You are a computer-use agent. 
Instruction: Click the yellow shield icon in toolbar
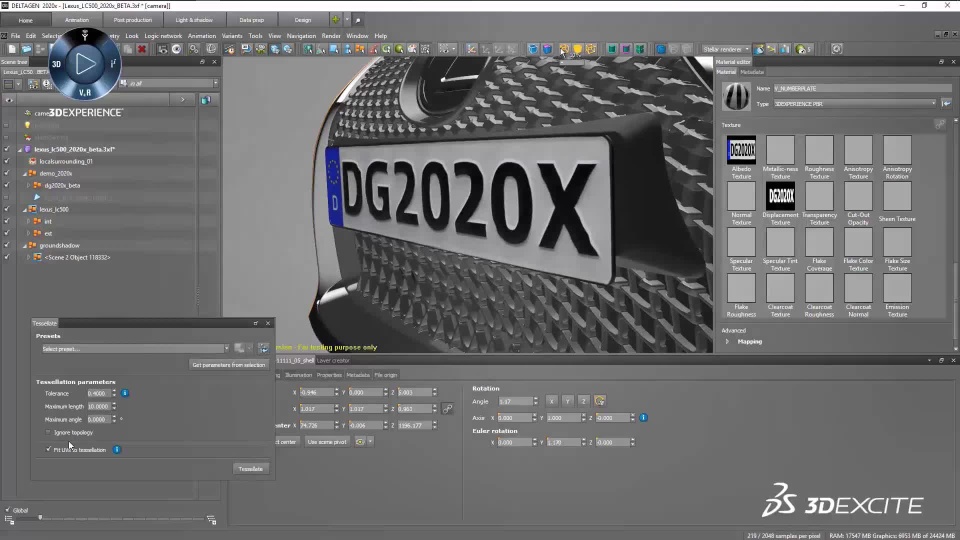point(577,49)
